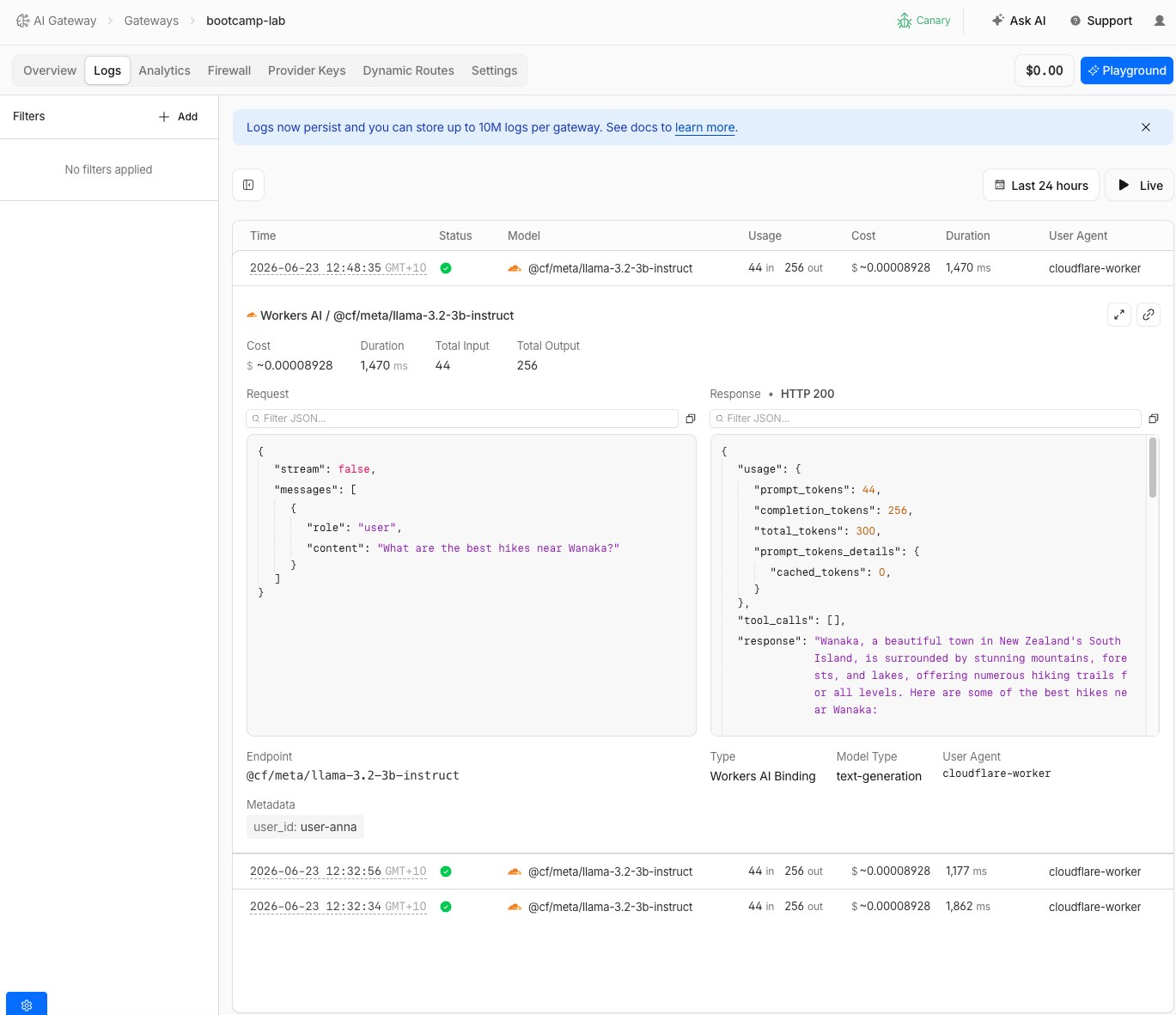Open the Last 24 hours time range
Image resolution: width=1176 pixels, height=1015 pixels.
1041,185
